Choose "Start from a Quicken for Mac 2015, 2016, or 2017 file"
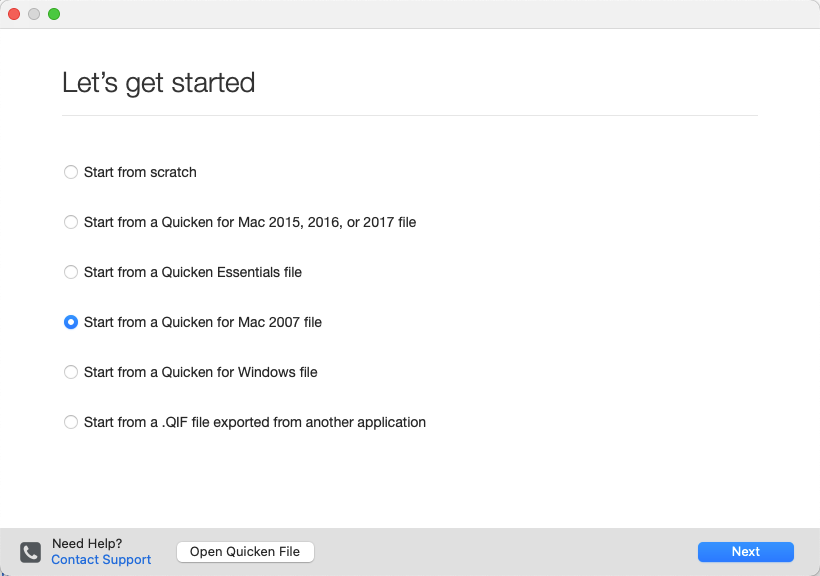Viewport: 820px width, 576px height. (x=71, y=222)
